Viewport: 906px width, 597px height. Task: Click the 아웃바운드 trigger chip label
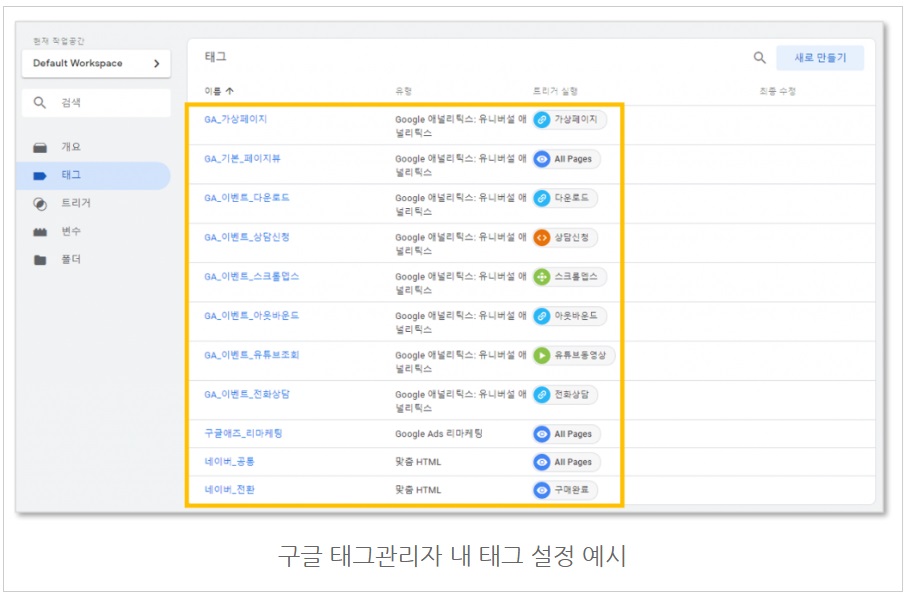click(575, 316)
